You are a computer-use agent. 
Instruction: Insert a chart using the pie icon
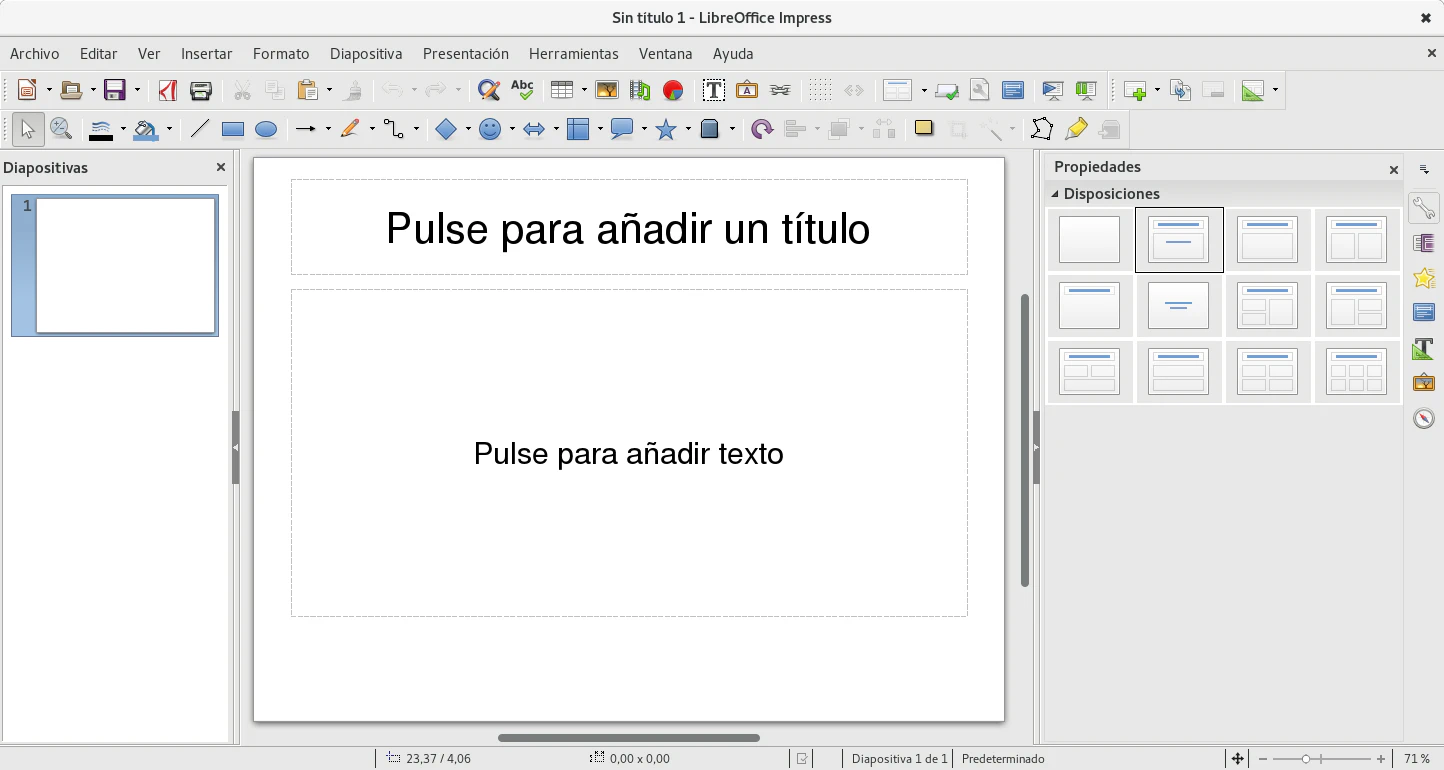pyautogui.click(x=673, y=91)
